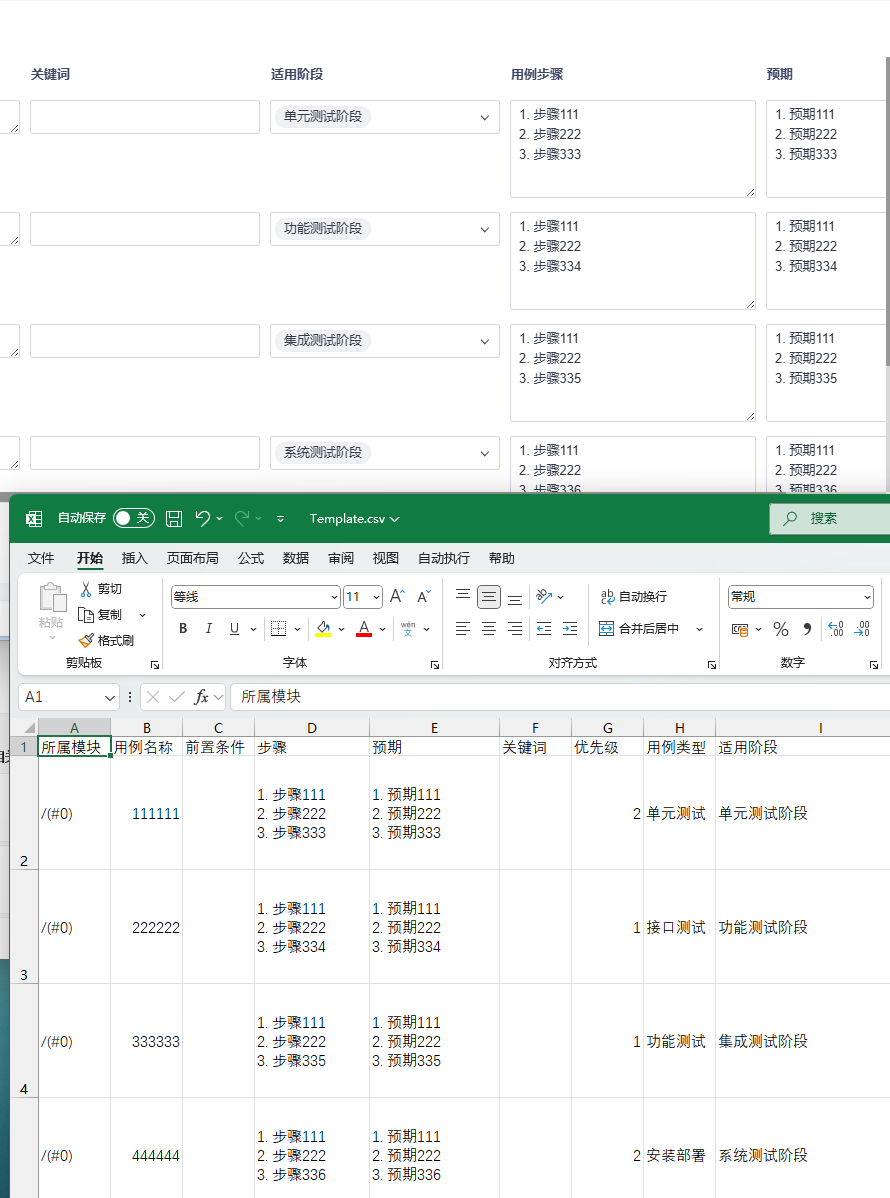Select cell containing 接口测试
This screenshot has width=890, height=1198.
[679, 928]
